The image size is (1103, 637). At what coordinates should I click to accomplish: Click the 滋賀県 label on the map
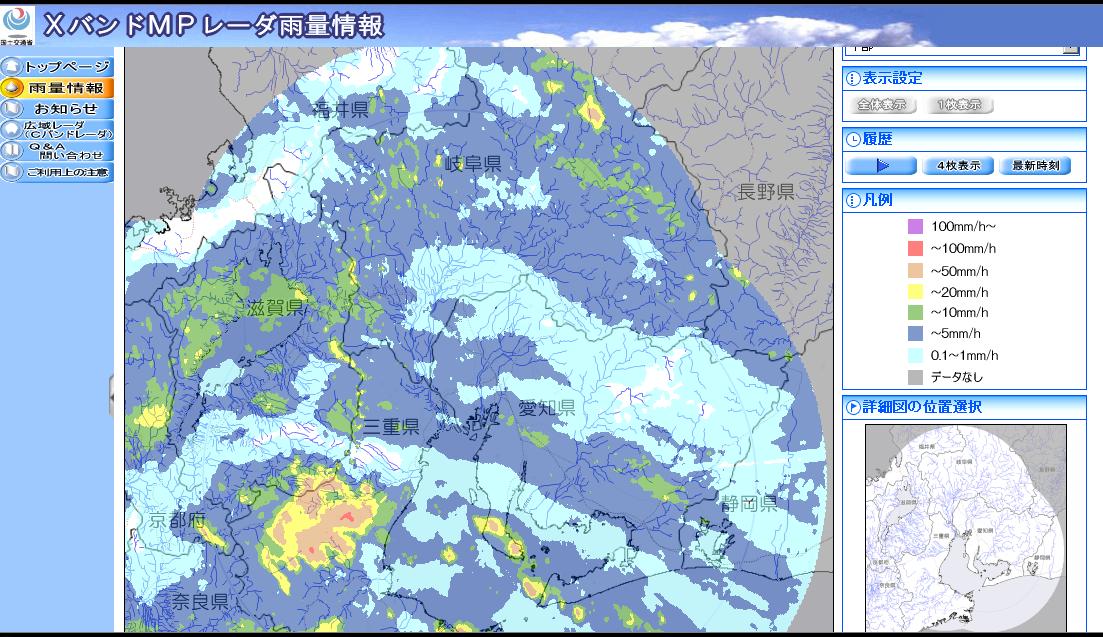[274, 307]
